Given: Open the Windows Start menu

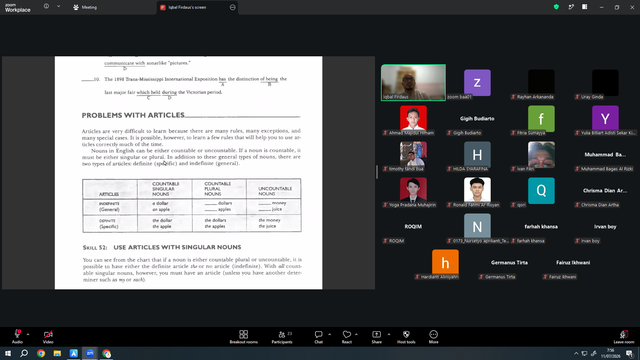Looking at the screenshot, I should point(8,353).
